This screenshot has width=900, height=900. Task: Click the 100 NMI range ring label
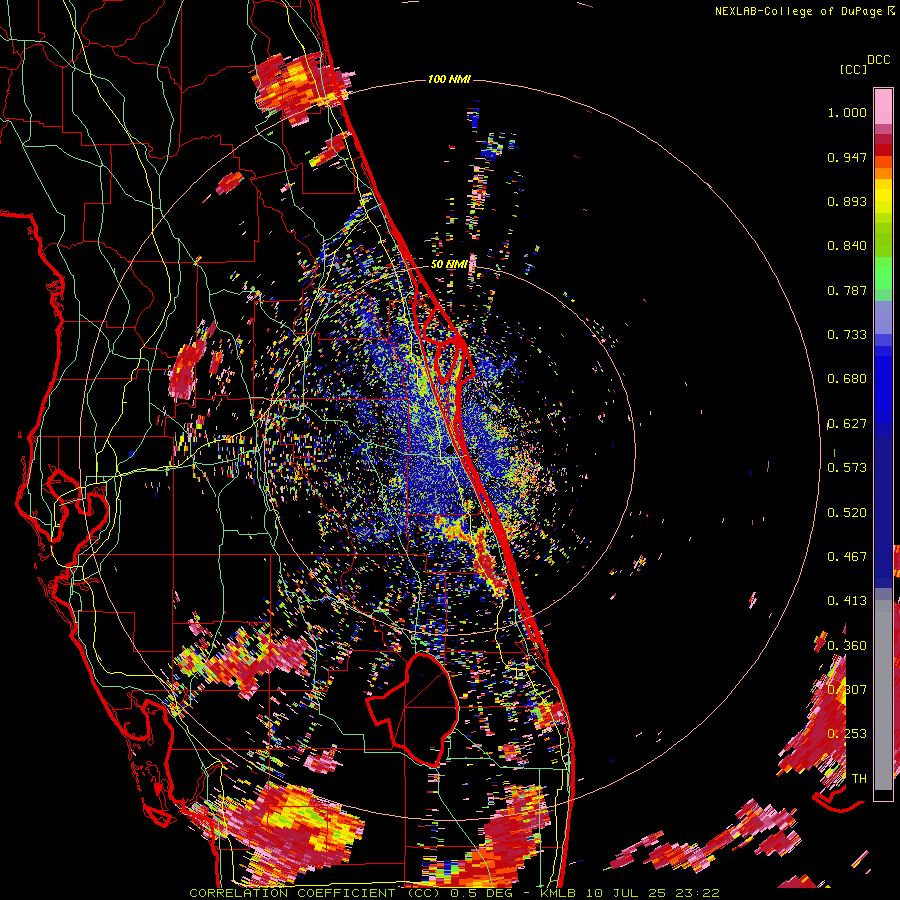449,79
